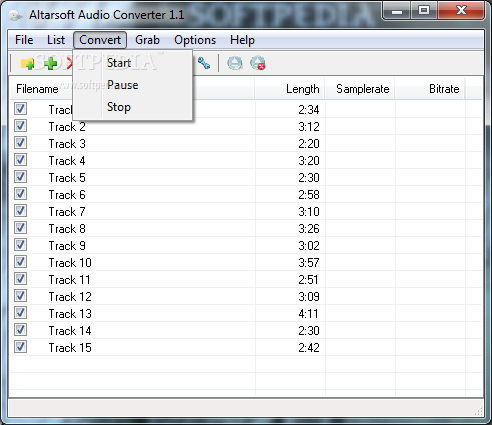Select the Track 13 row name
The image size is (492, 425).
point(70,314)
